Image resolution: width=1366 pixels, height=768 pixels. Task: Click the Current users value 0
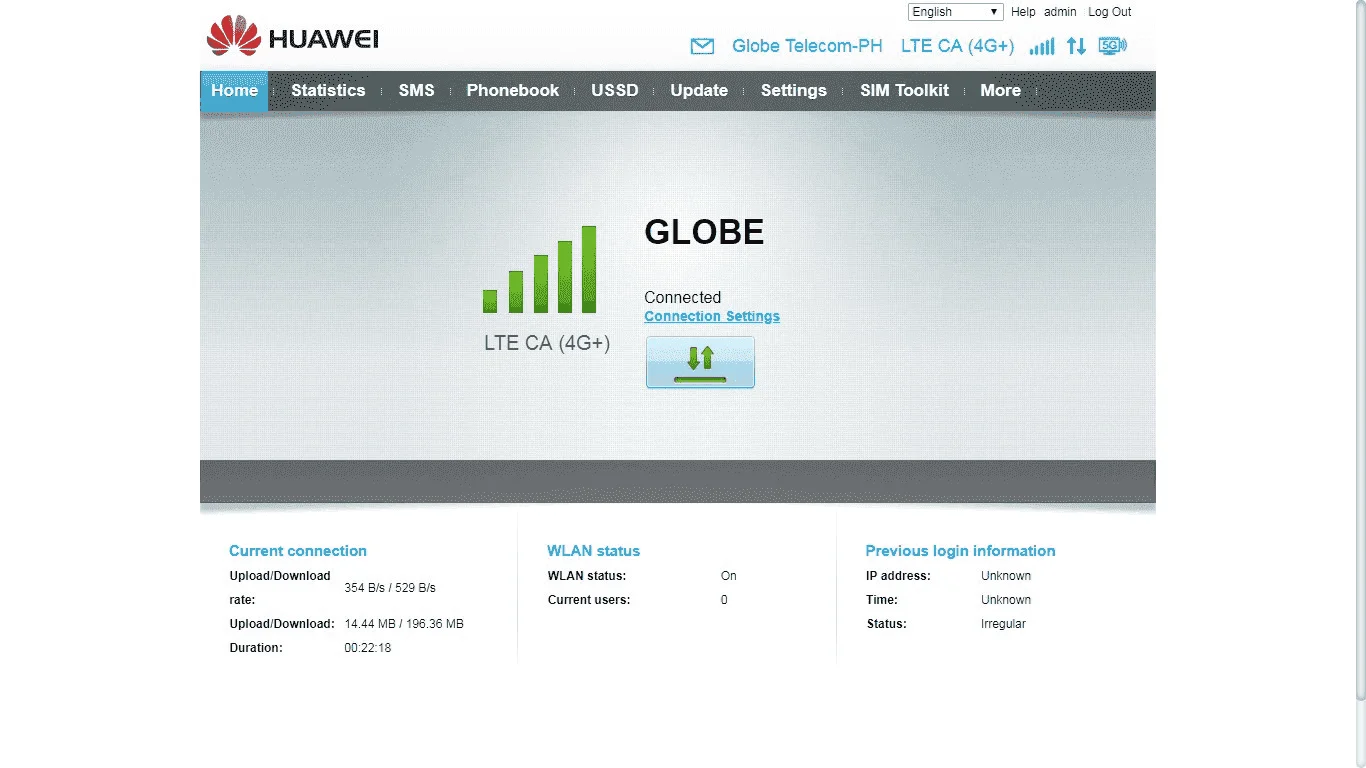click(724, 600)
